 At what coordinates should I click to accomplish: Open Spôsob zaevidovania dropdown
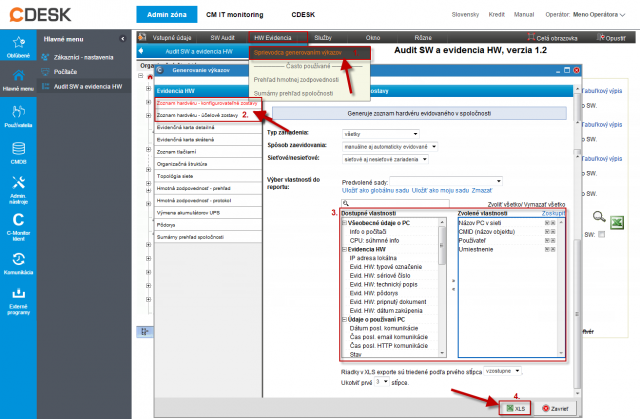pyautogui.click(x=390, y=146)
